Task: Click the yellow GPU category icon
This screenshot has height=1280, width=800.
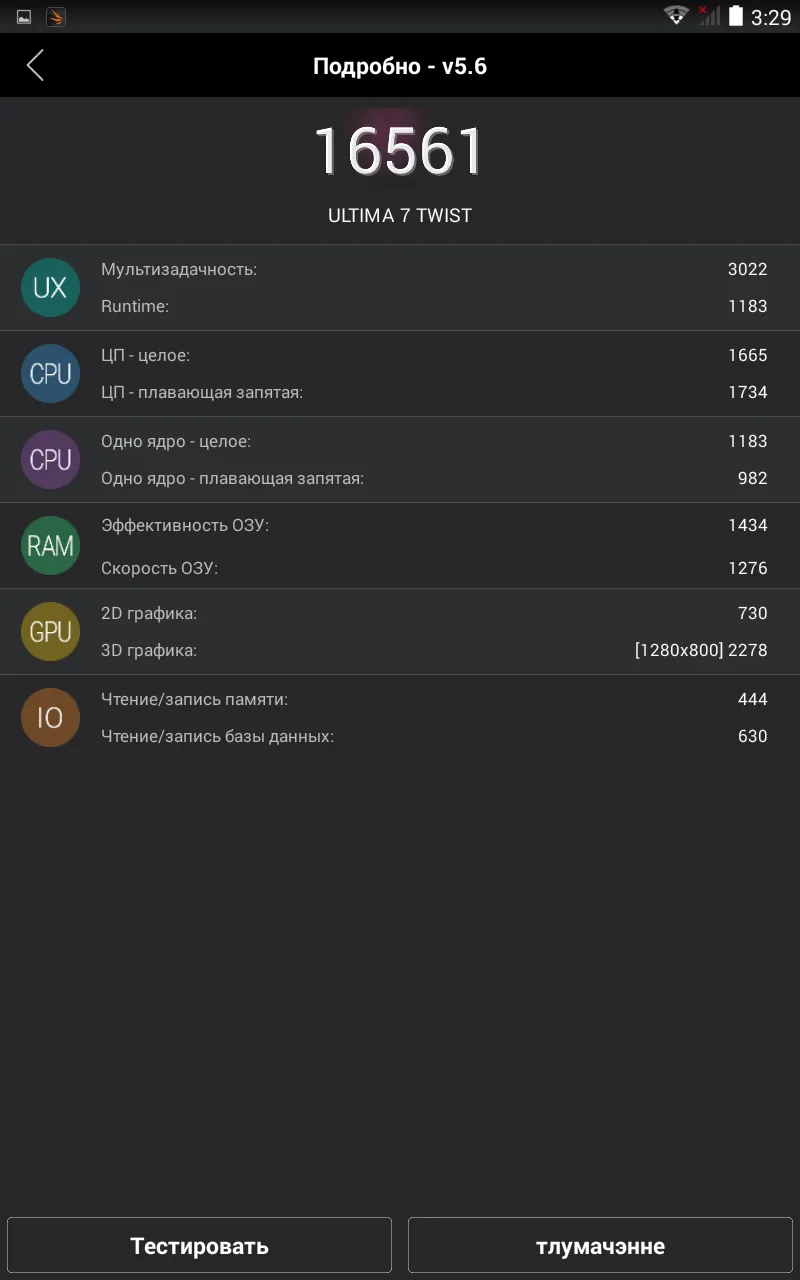Action: point(50,632)
